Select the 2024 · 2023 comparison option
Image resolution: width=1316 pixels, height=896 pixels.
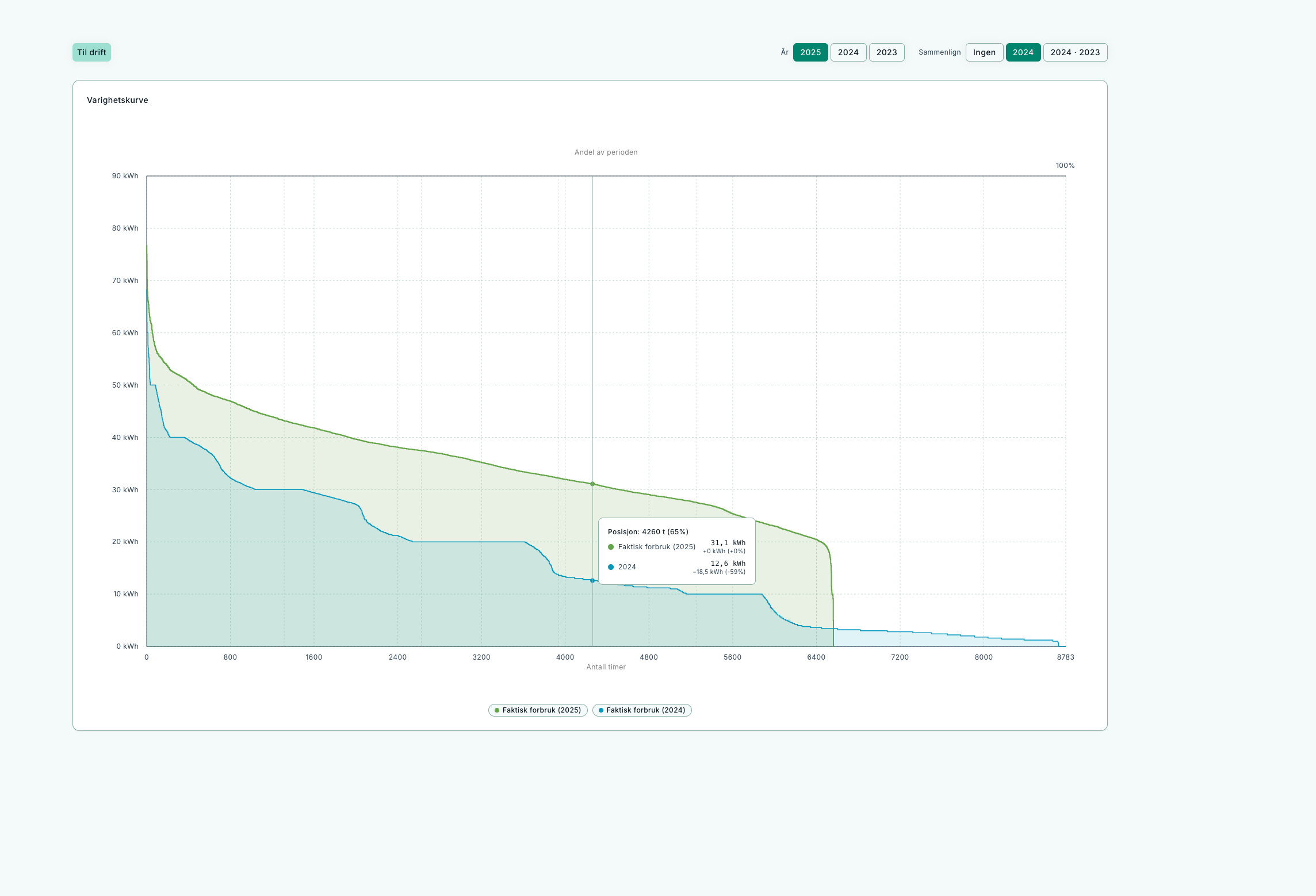(1074, 52)
